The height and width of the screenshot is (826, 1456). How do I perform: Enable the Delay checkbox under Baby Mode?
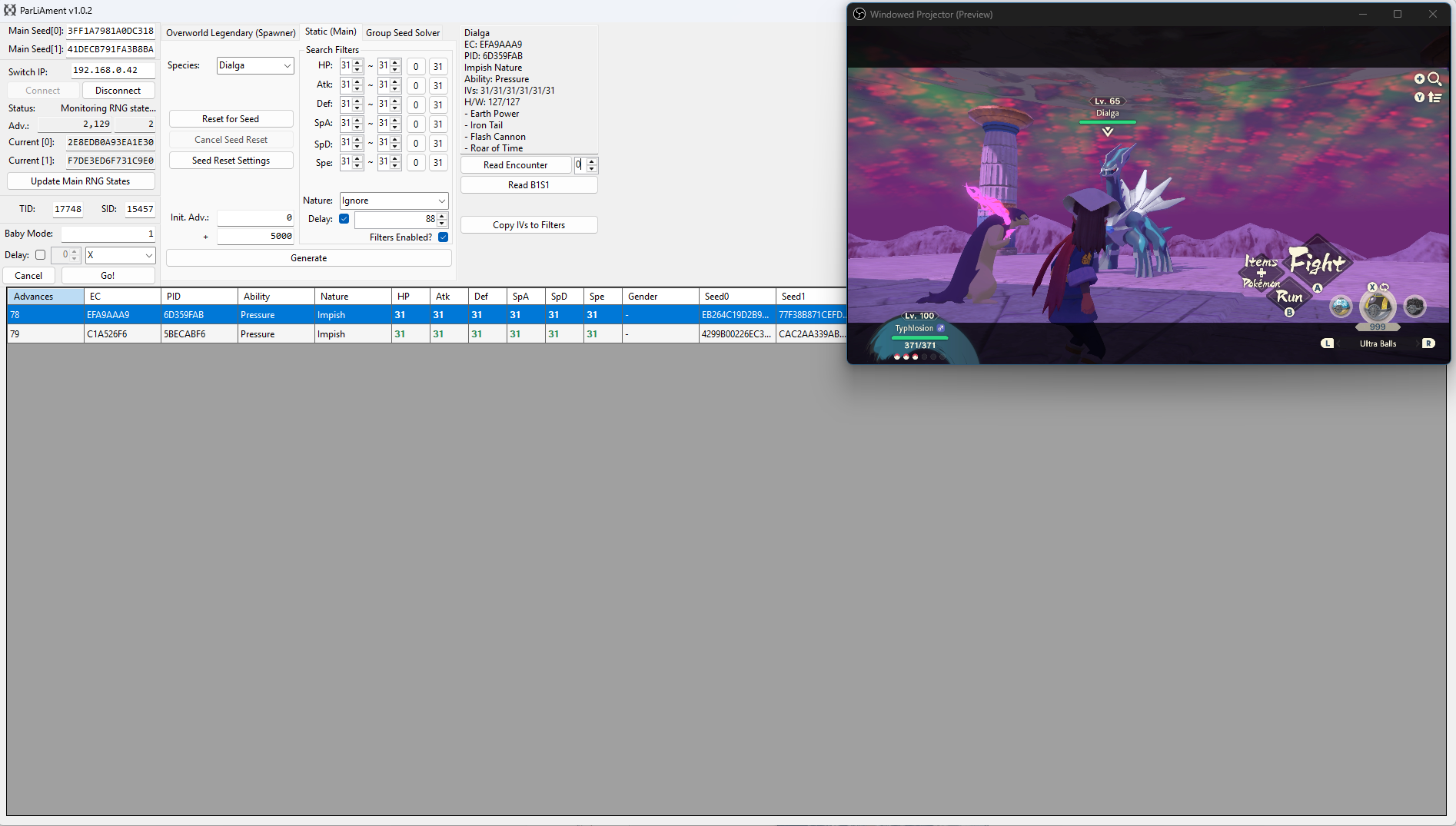pos(41,255)
